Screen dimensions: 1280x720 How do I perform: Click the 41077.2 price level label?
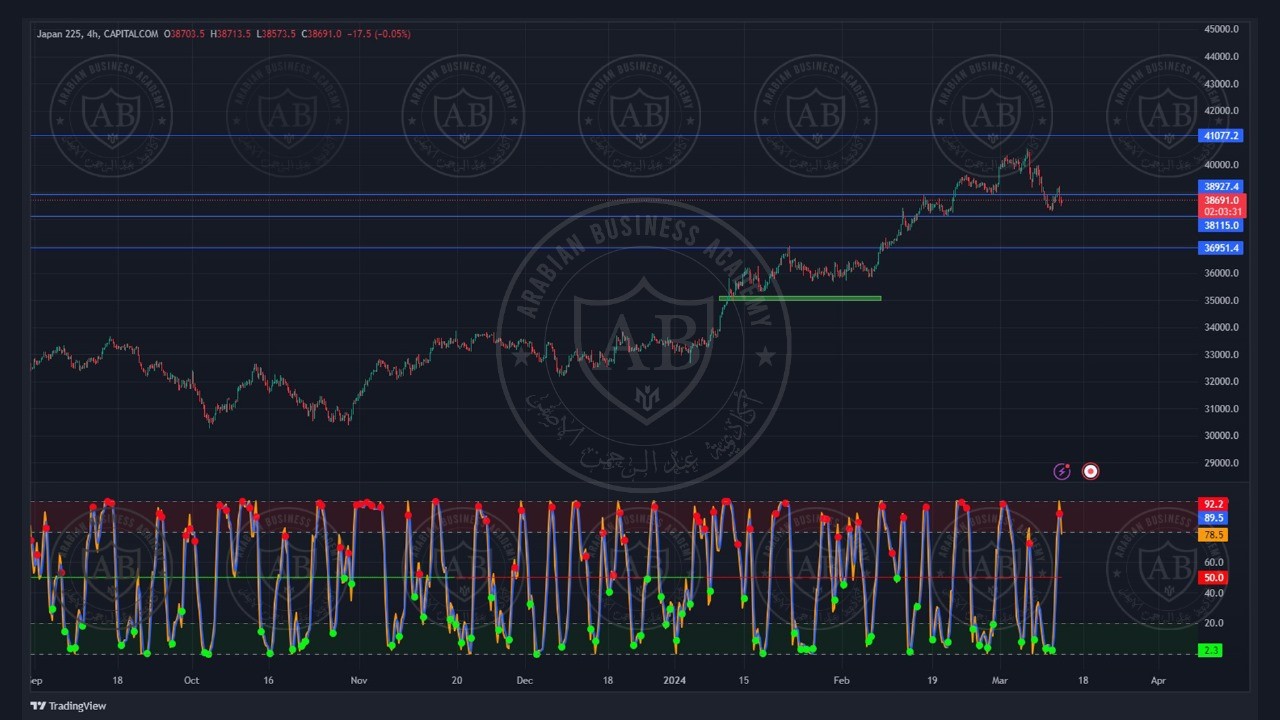coord(1221,136)
